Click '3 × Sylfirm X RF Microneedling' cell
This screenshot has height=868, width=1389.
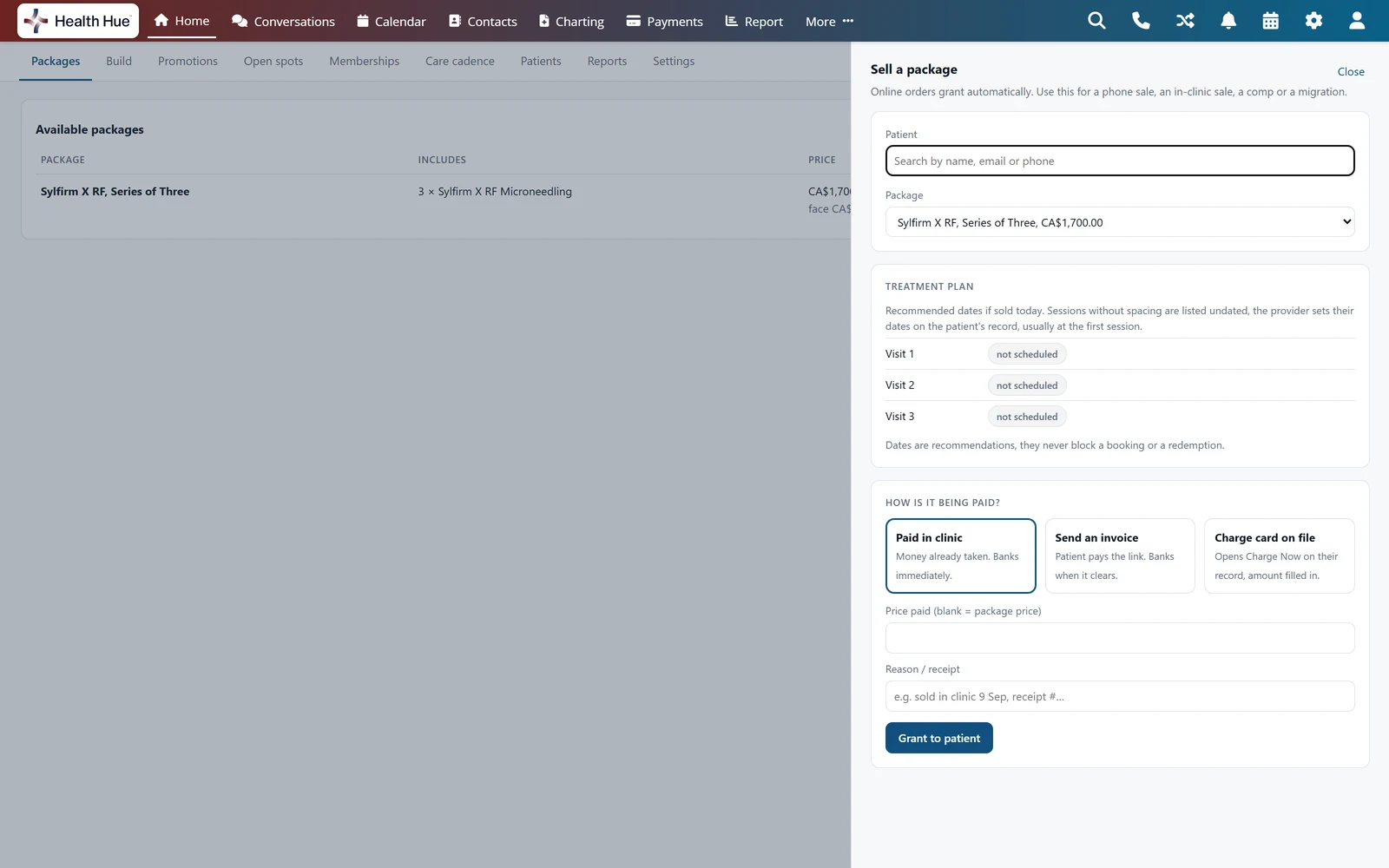pos(495,192)
